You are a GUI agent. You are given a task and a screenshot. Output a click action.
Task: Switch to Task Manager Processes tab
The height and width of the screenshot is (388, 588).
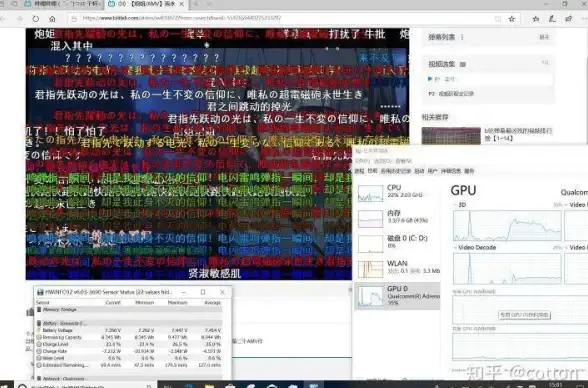pos(359,171)
